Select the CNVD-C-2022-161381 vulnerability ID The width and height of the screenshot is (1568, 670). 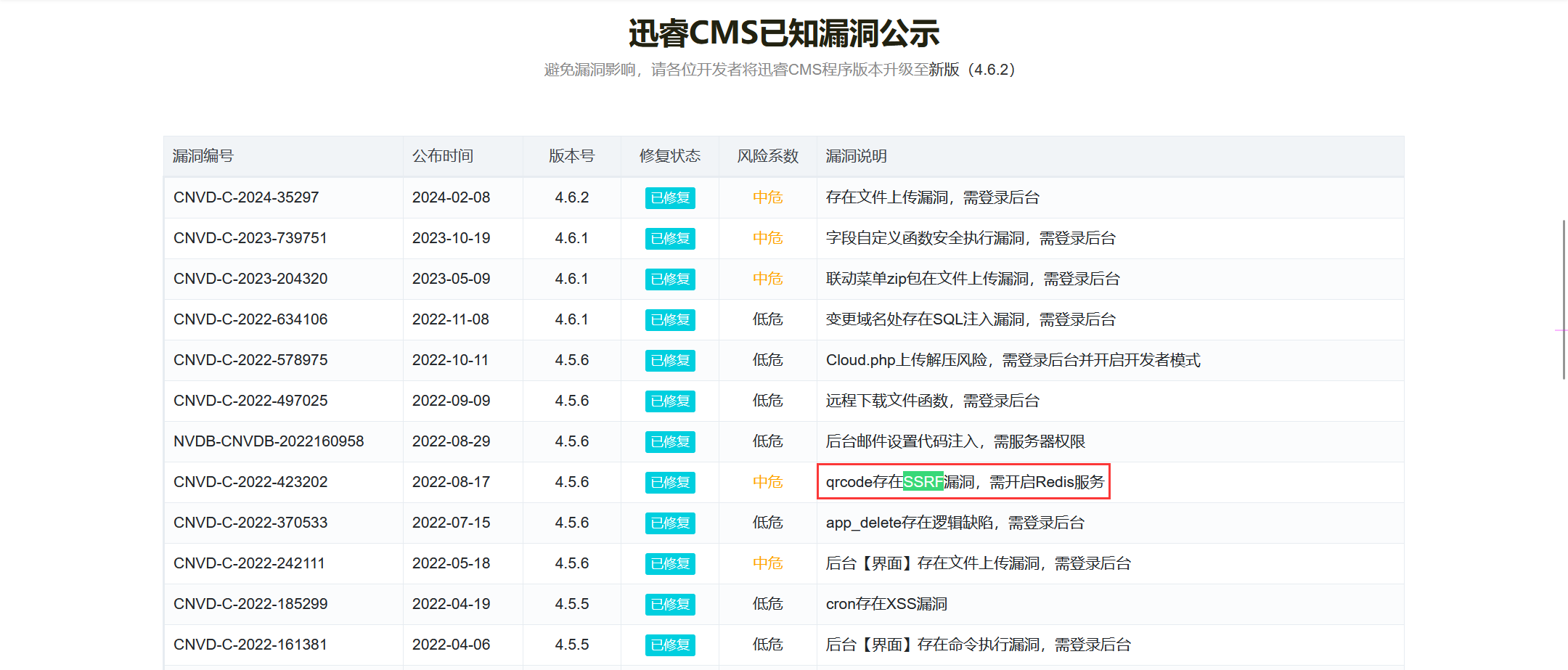point(250,645)
